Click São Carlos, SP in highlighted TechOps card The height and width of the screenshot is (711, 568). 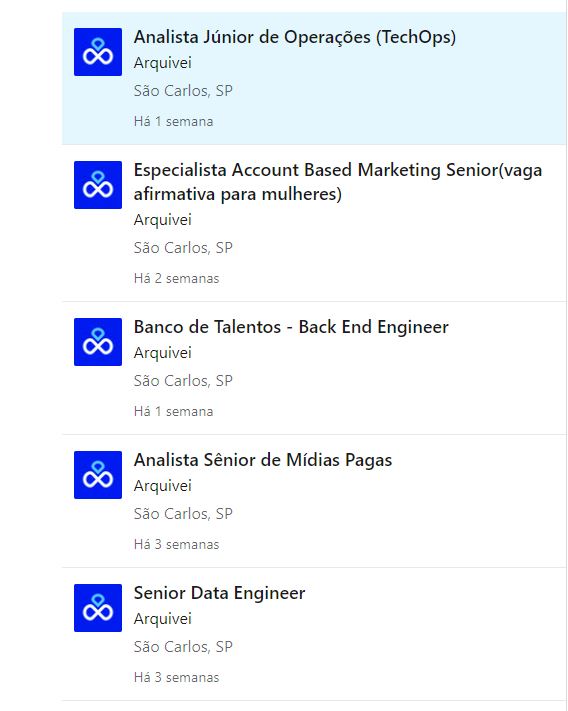pyautogui.click(x=183, y=91)
